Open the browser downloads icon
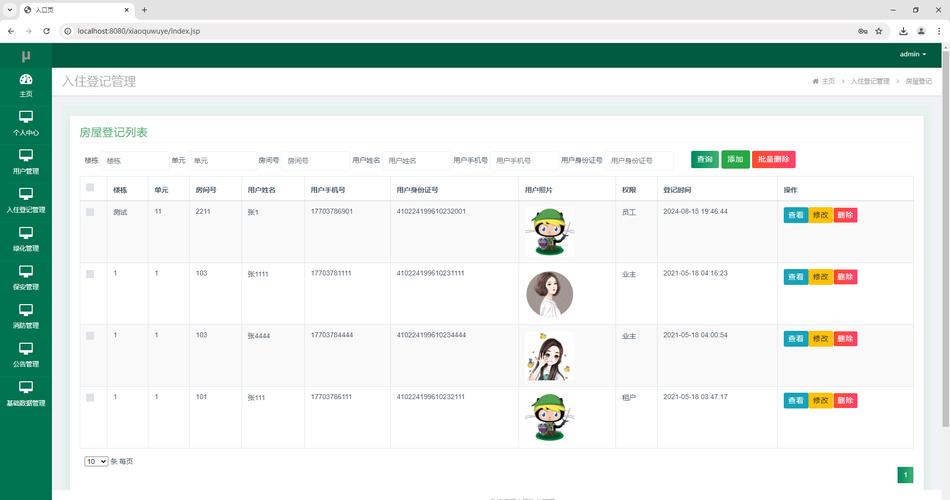The width and height of the screenshot is (950, 500). click(x=903, y=31)
